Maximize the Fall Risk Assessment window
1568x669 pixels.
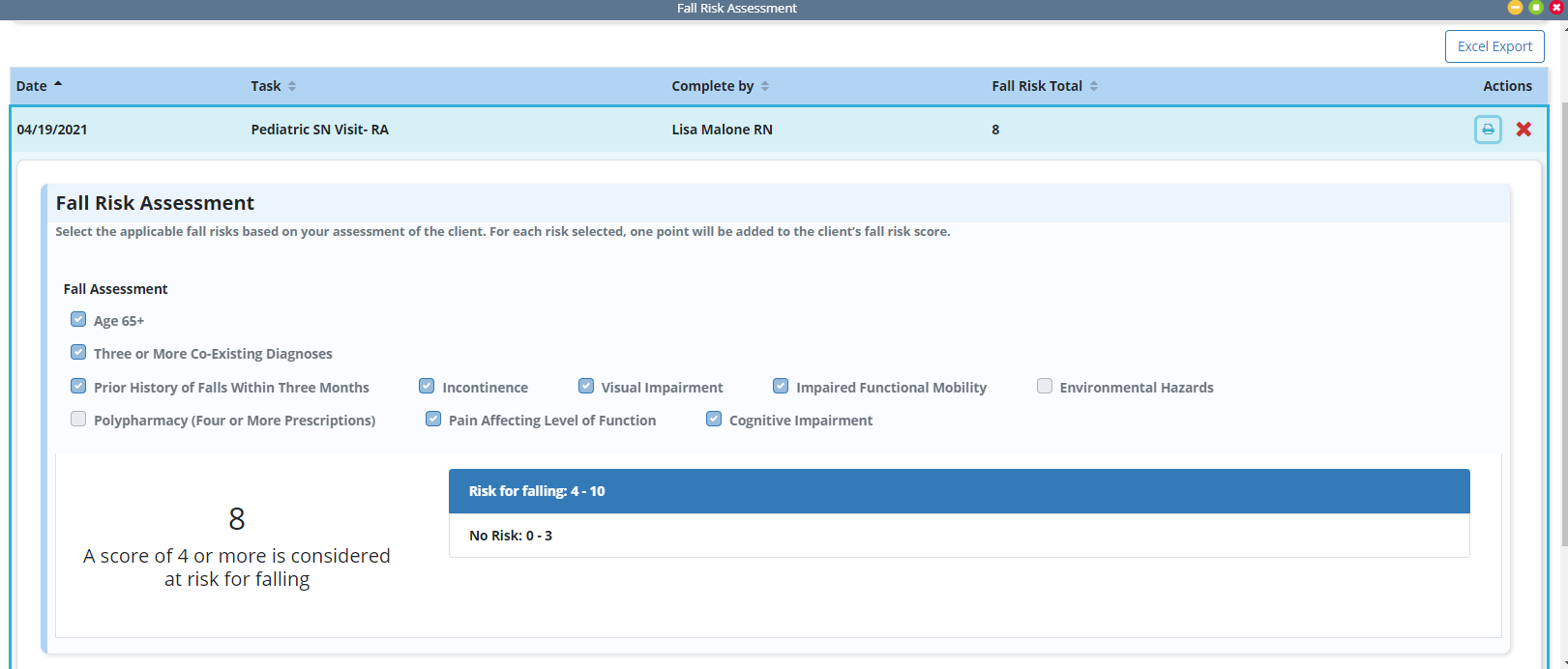[x=1536, y=8]
